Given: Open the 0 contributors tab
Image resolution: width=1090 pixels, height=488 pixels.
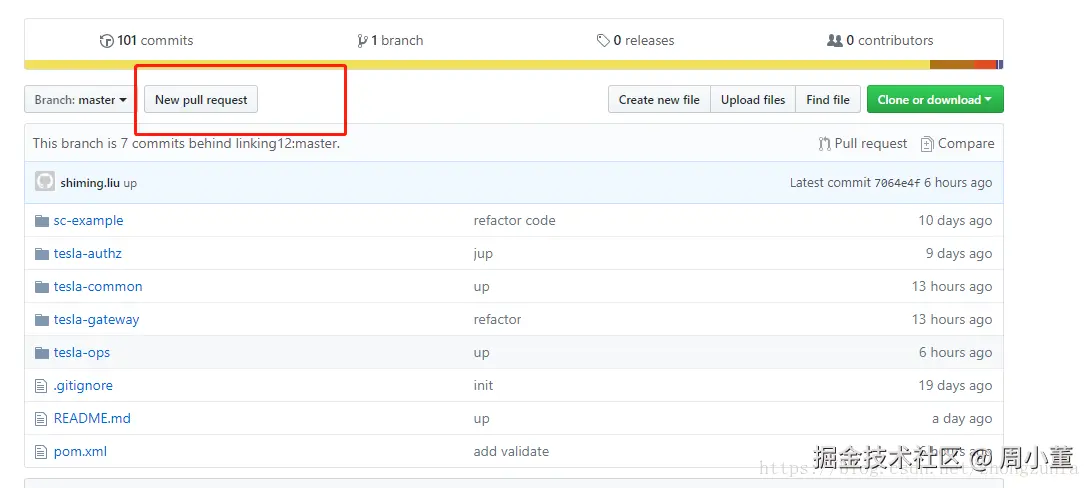Looking at the screenshot, I should tap(880, 40).
